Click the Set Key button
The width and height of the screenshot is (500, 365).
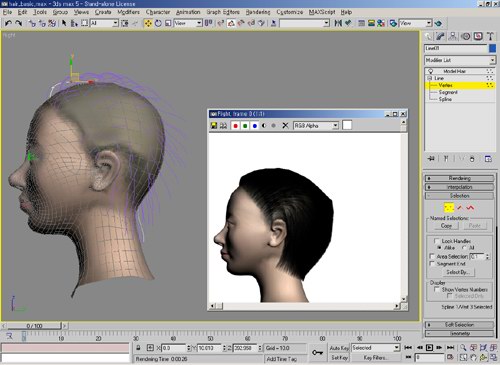[x=339, y=357]
